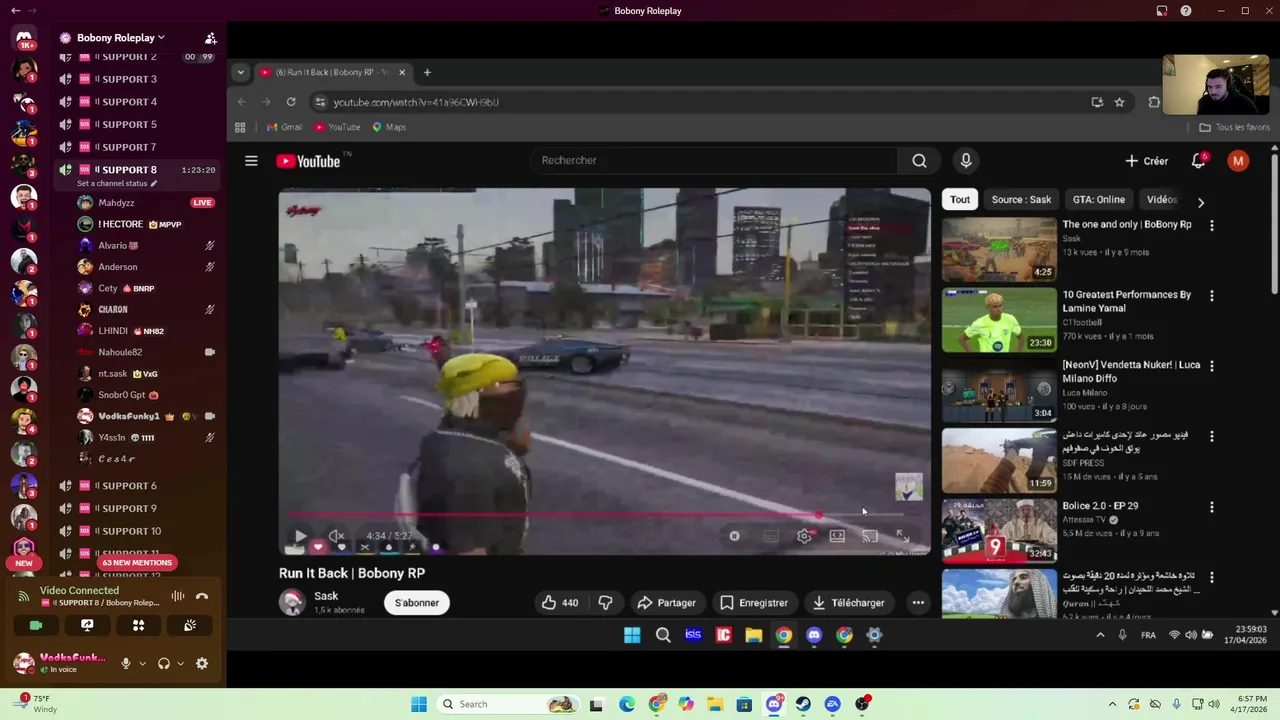Go to the YouTube home logo

tap(308, 161)
